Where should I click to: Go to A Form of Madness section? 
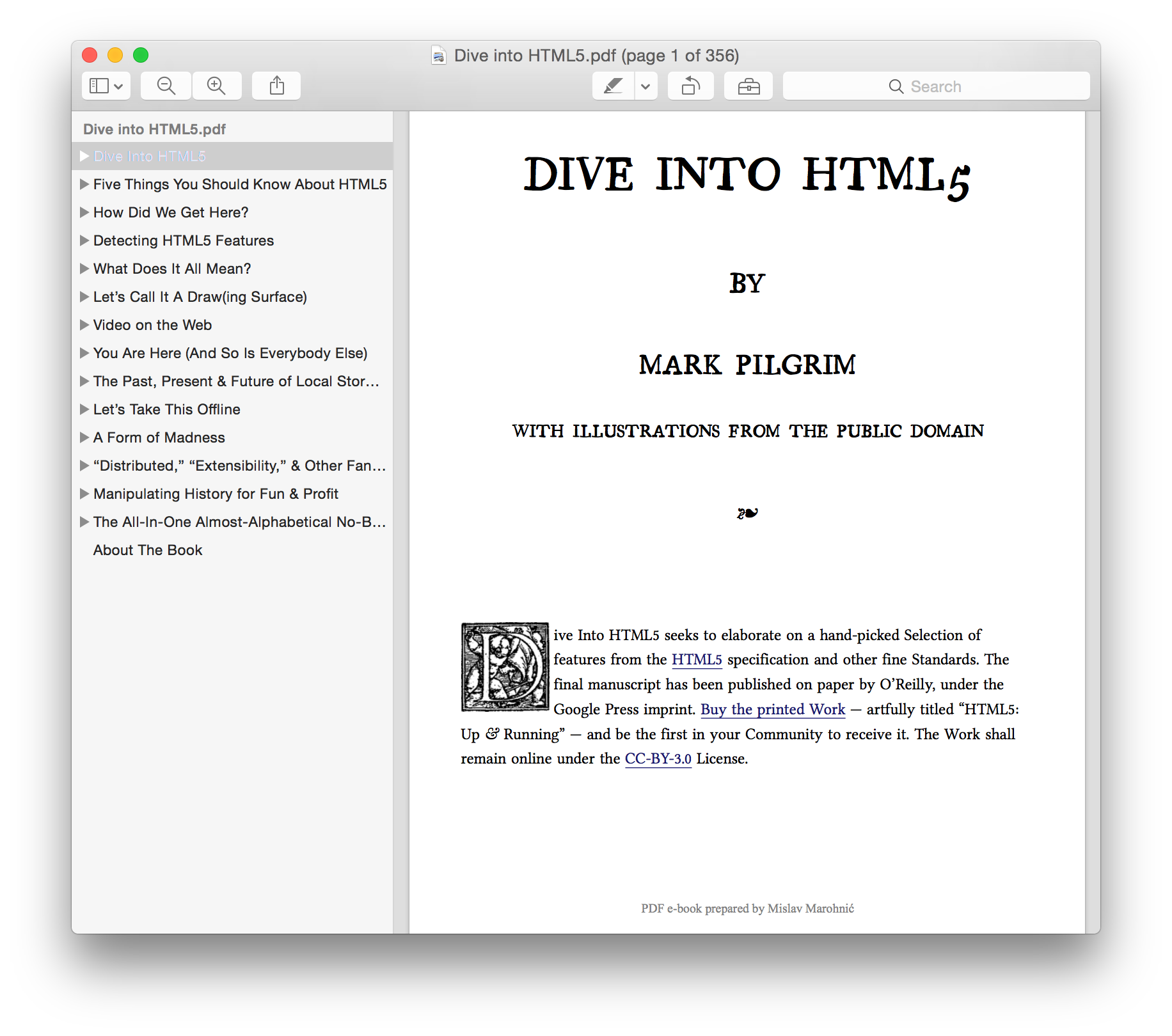(x=159, y=437)
